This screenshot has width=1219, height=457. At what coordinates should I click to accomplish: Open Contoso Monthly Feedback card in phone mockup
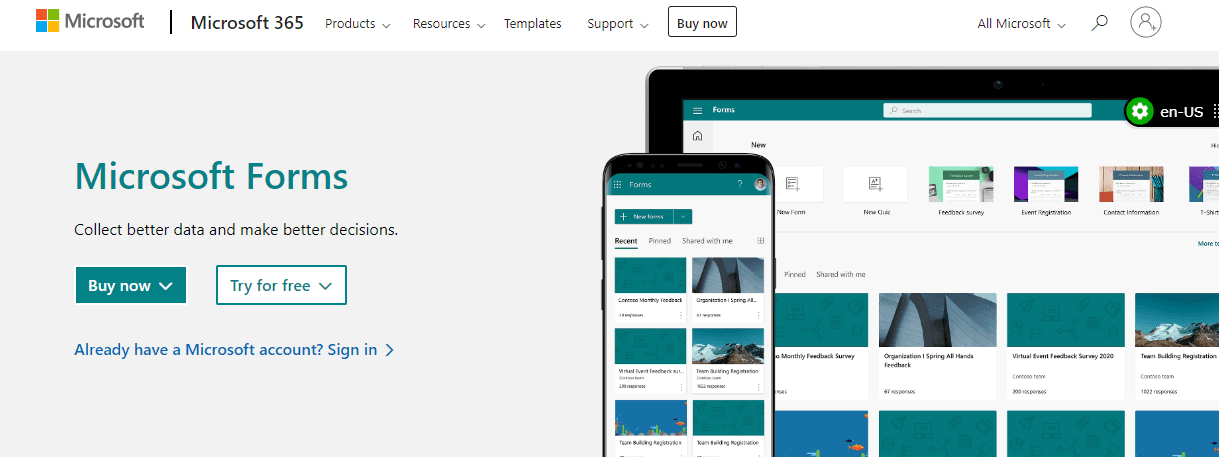click(x=650, y=289)
